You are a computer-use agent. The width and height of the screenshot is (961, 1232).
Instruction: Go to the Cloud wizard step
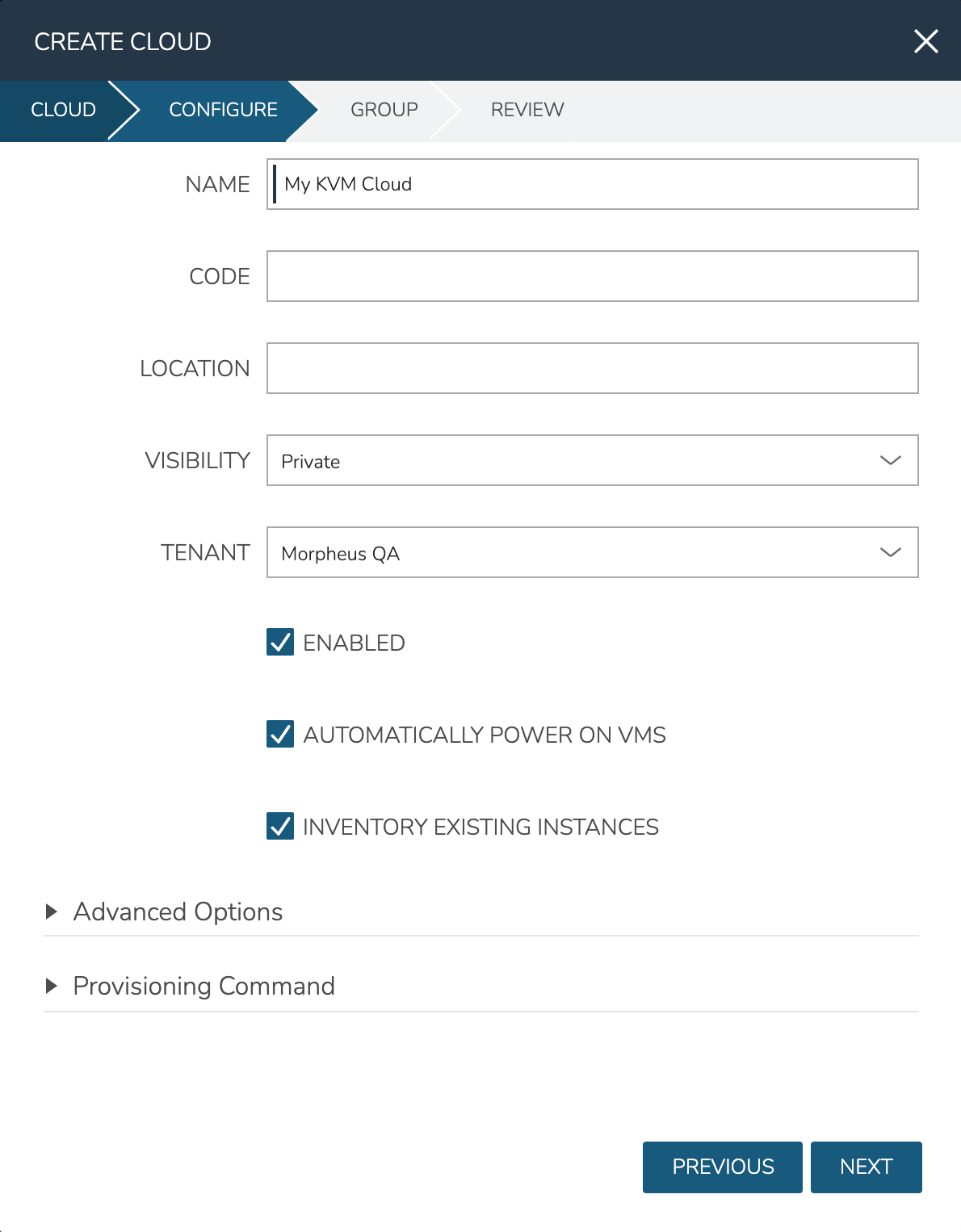pyautogui.click(x=63, y=110)
